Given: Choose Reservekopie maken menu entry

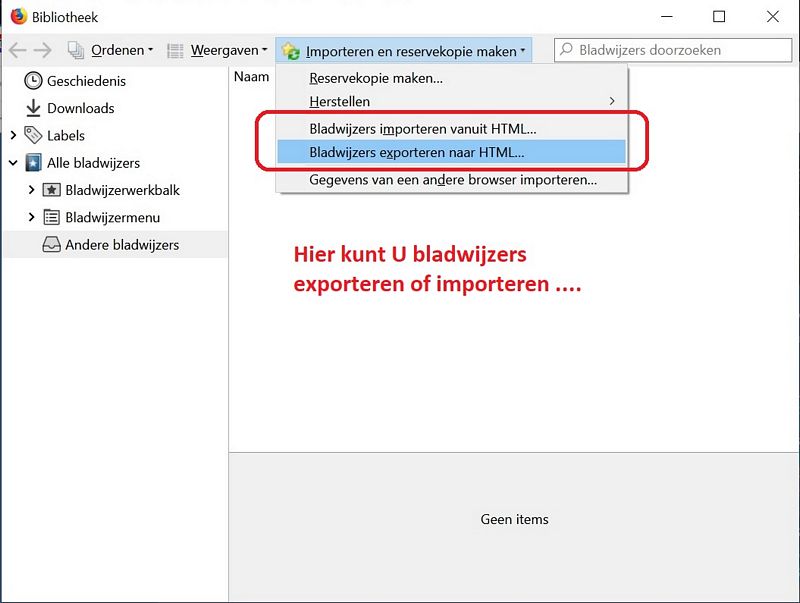Looking at the screenshot, I should (452, 78).
